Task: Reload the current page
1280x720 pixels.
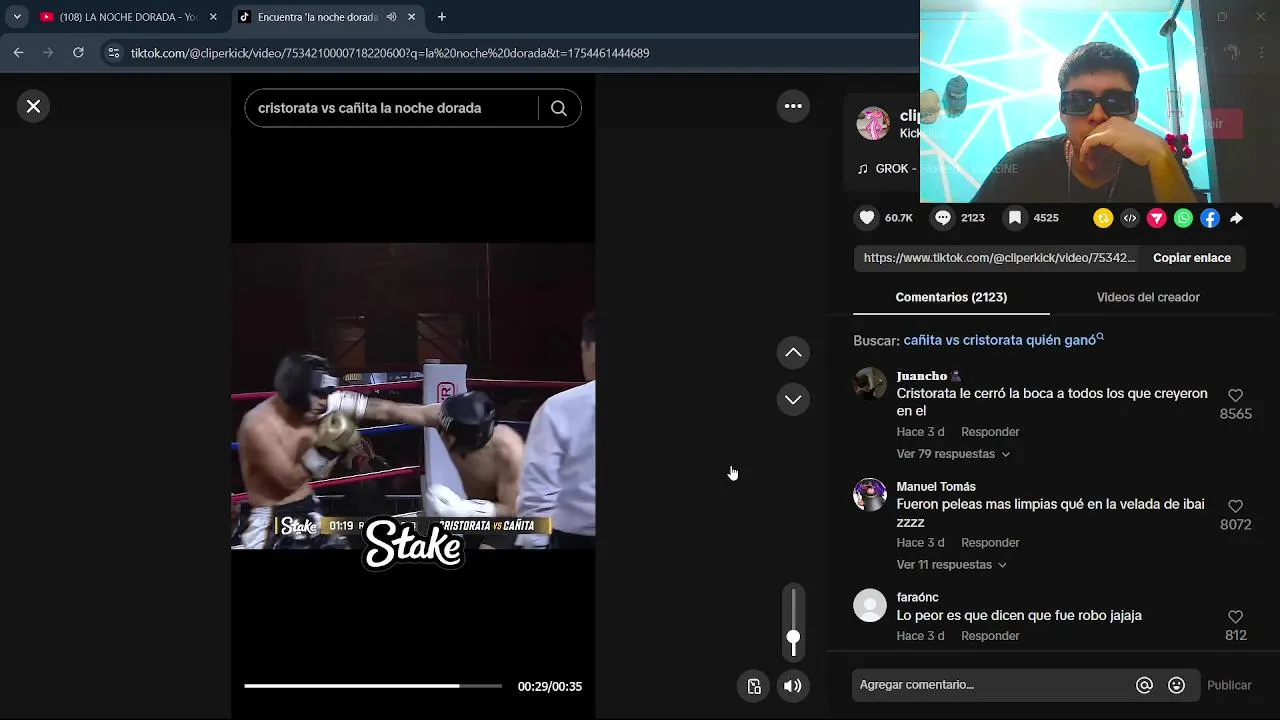Action: click(78, 53)
